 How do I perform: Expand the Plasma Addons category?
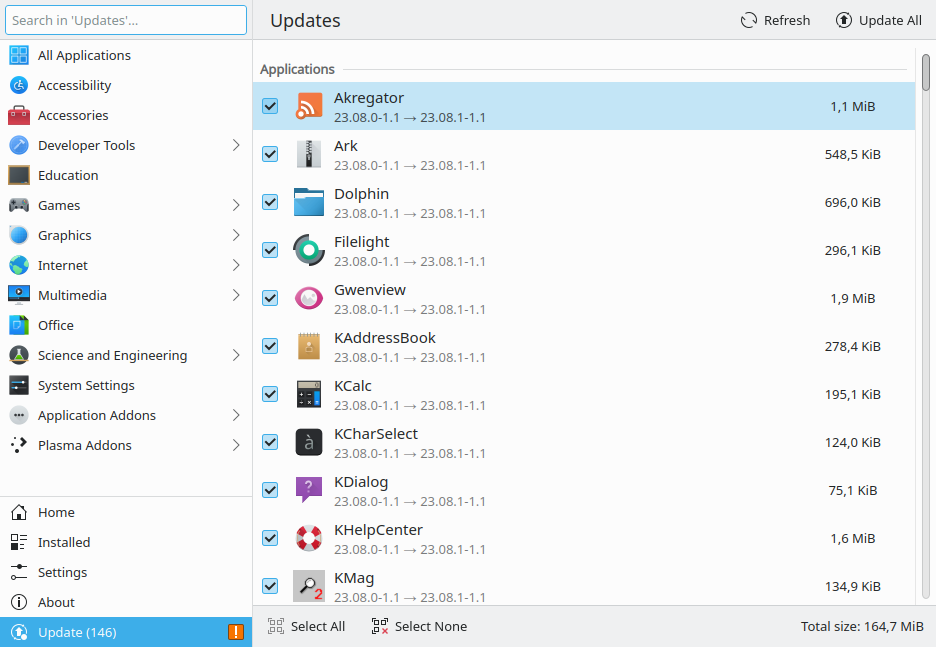click(x=236, y=445)
